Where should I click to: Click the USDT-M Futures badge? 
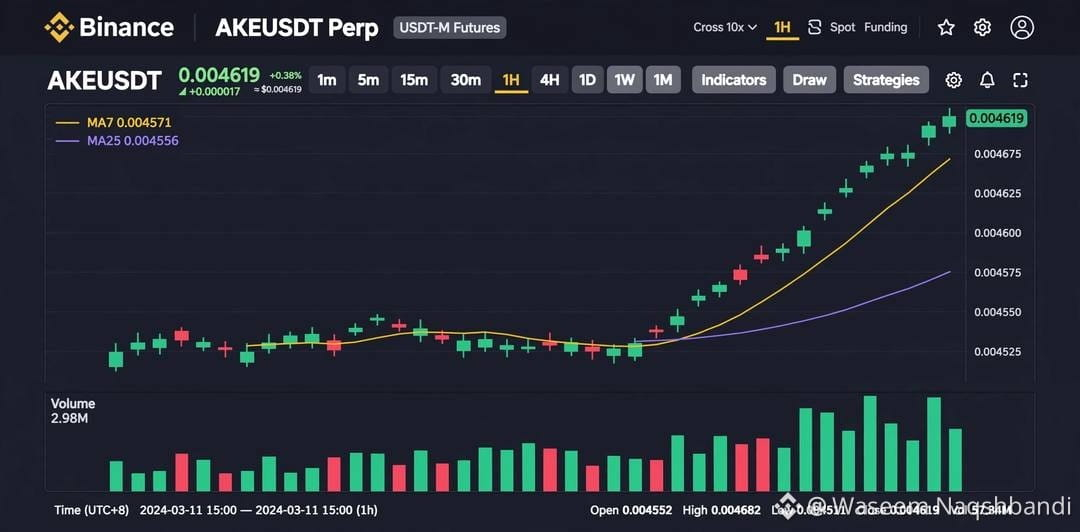click(x=450, y=28)
